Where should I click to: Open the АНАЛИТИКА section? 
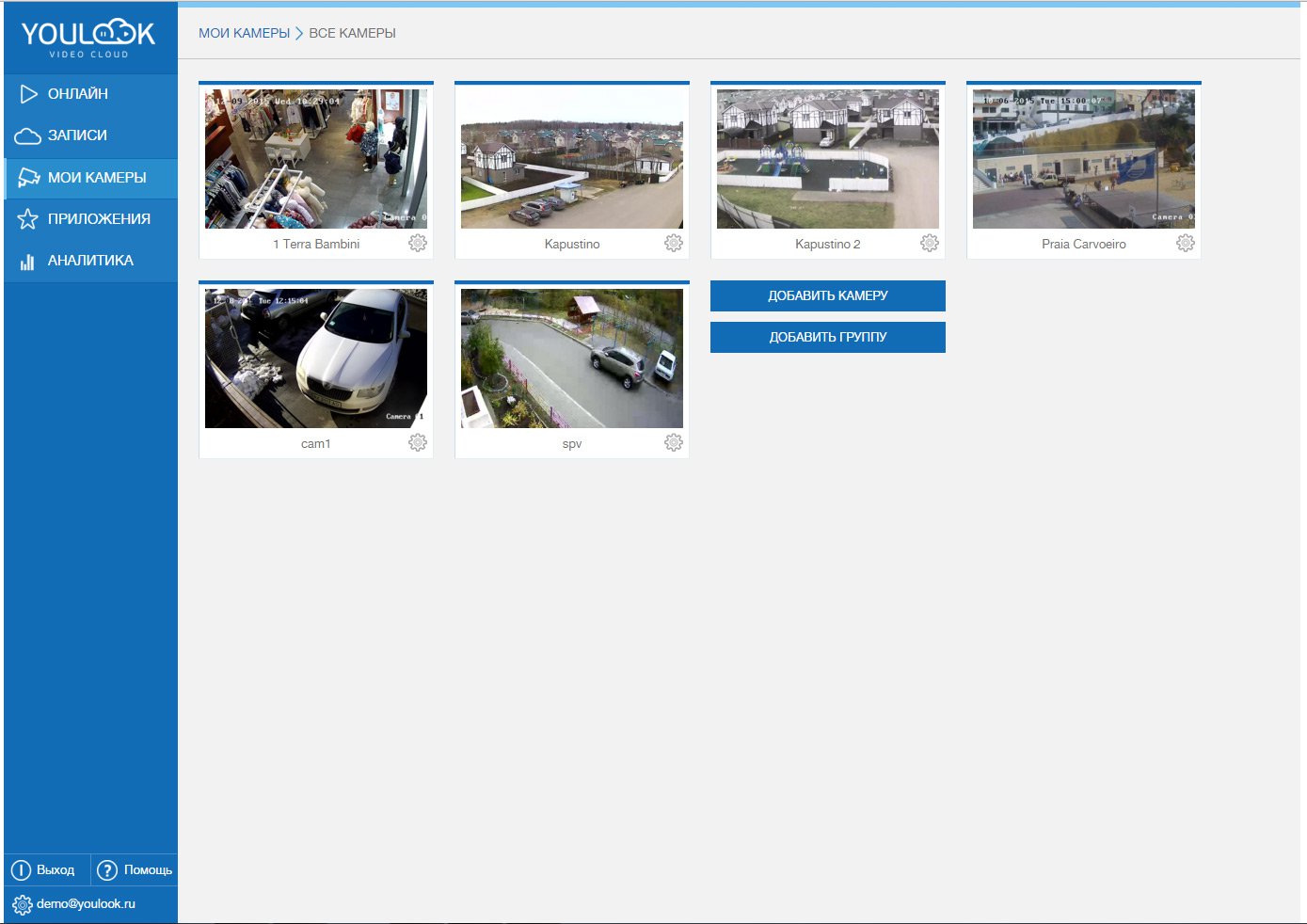(90, 261)
